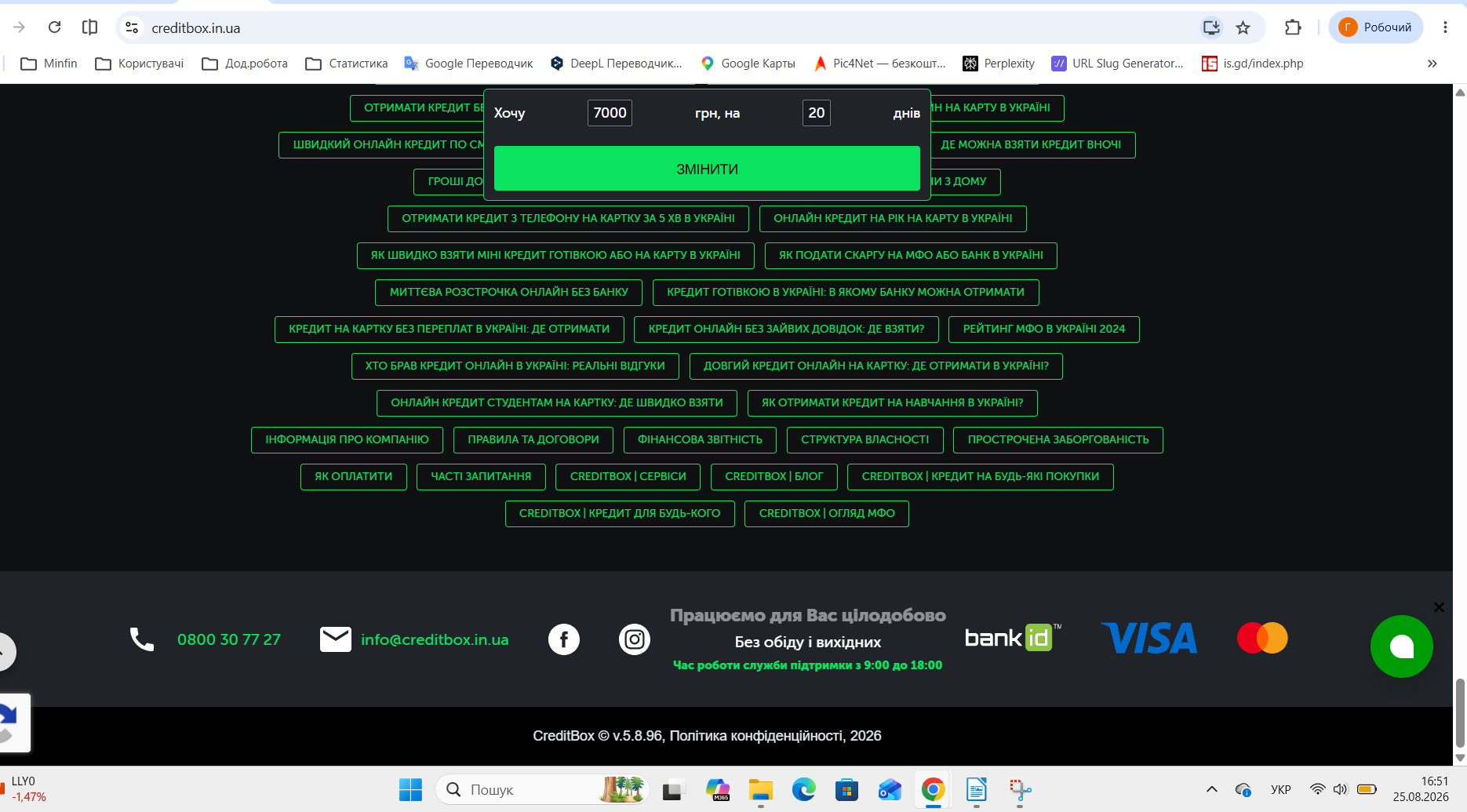1467x812 pixels.
Task: Close the chat widget with the X
Action: point(1439,607)
